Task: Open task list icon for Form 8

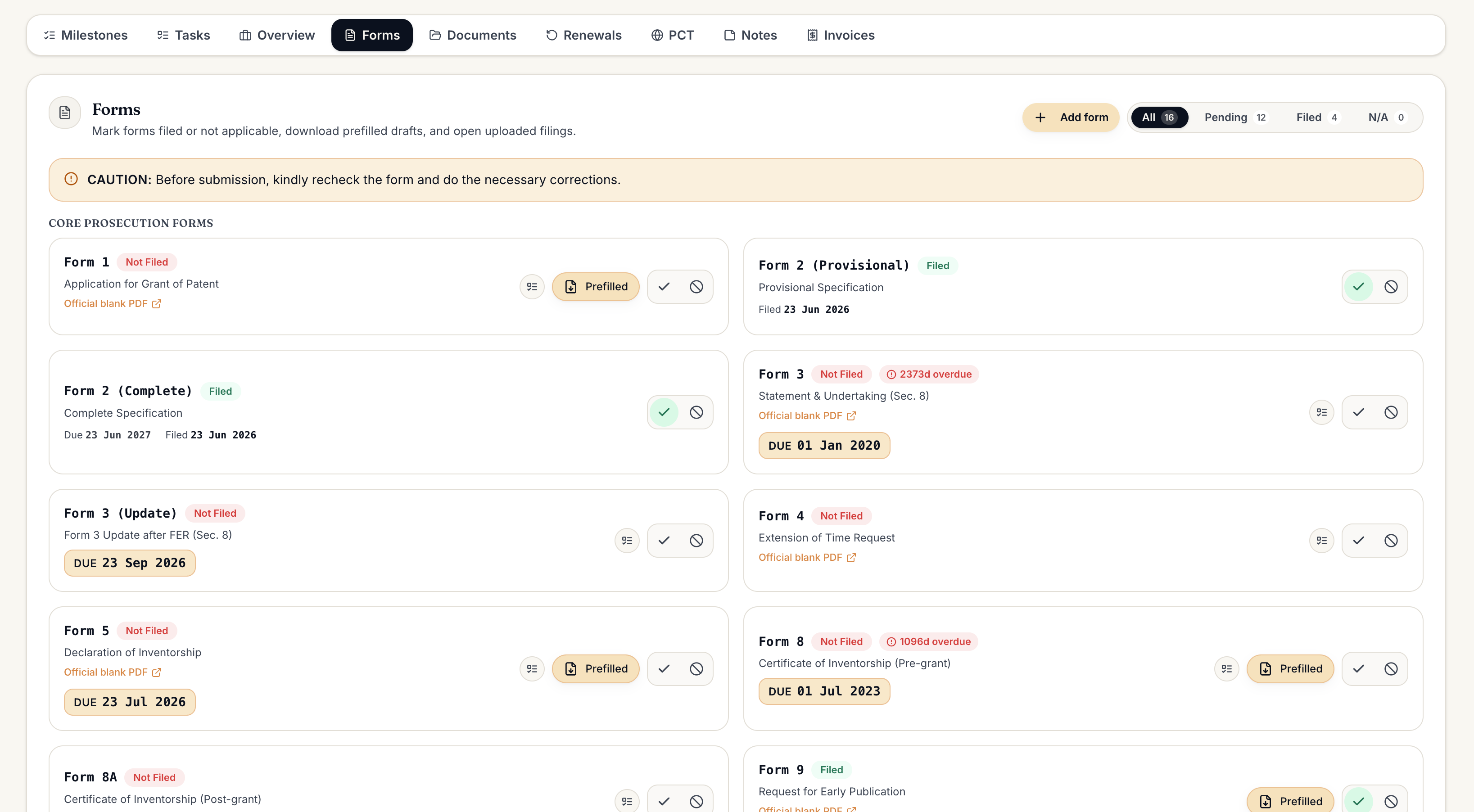Action: [1227, 669]
